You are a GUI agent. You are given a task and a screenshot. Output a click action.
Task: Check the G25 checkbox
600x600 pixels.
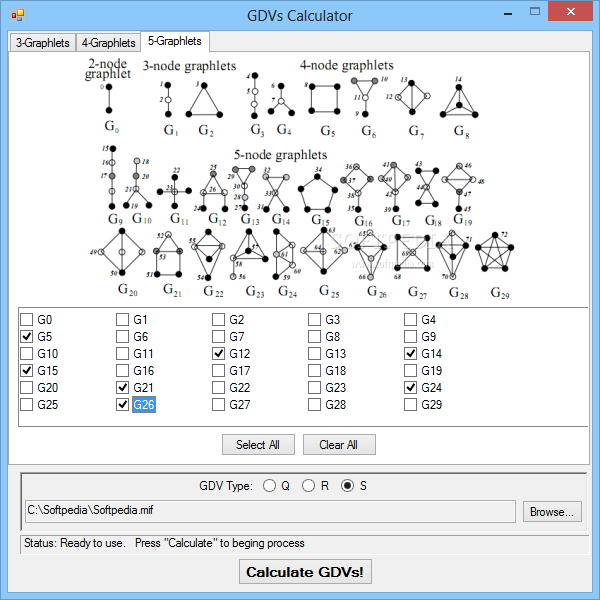(x=27, y=404)
